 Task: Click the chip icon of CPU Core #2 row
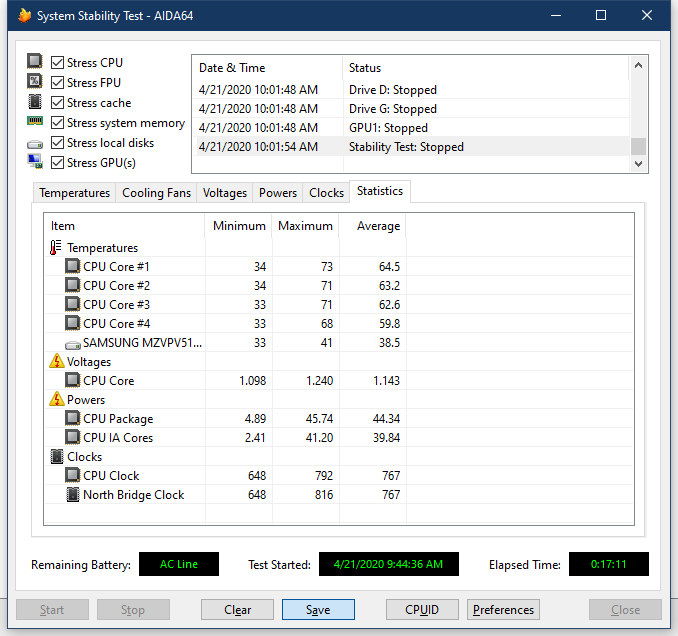72,285
